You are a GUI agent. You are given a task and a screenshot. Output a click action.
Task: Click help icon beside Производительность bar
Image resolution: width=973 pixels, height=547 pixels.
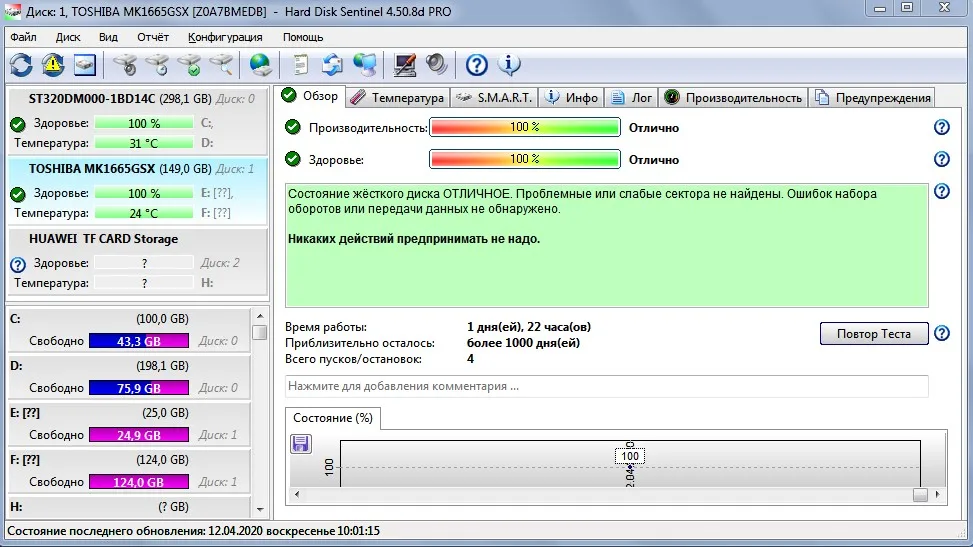(x=941, y=127)
